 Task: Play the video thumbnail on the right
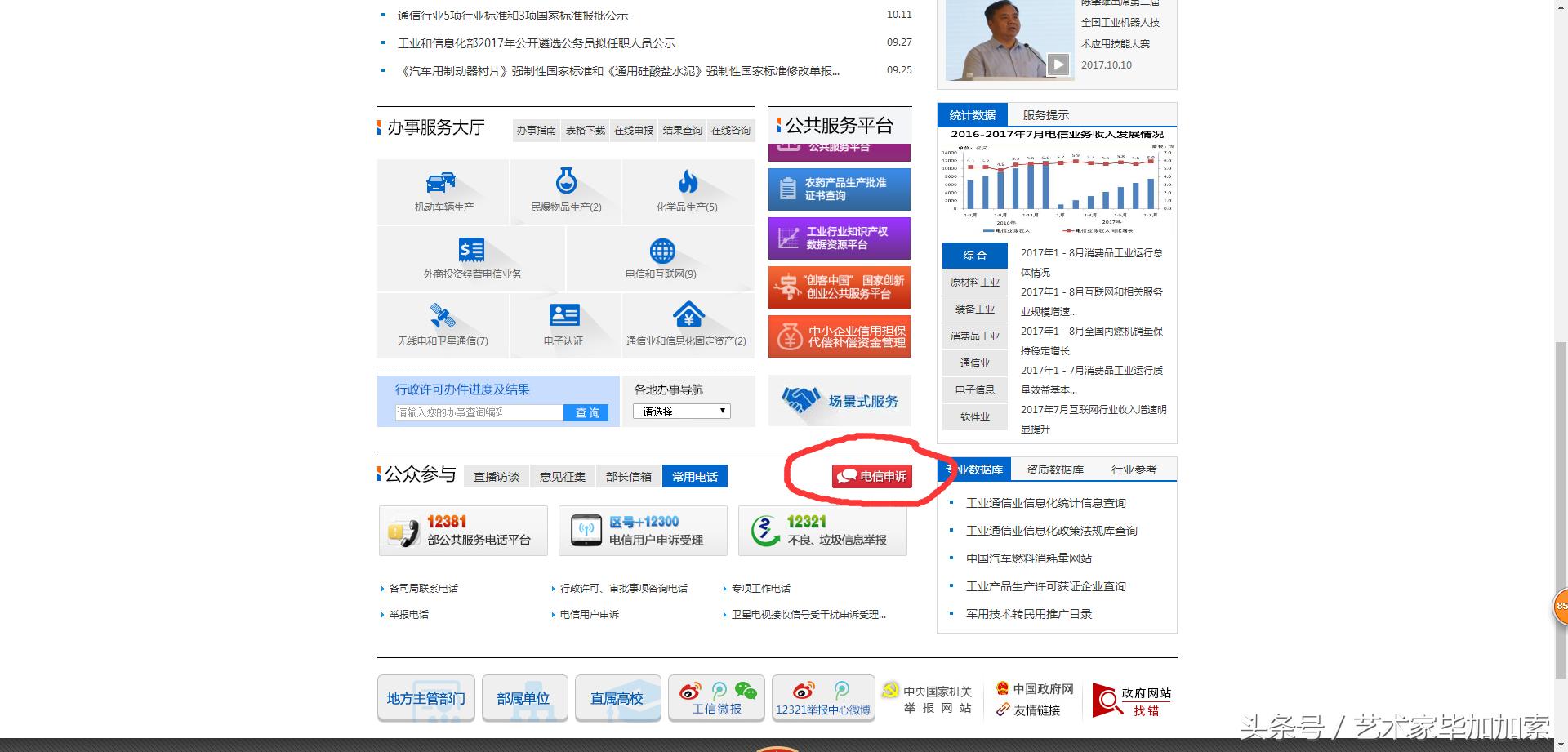pos(1059,64)
